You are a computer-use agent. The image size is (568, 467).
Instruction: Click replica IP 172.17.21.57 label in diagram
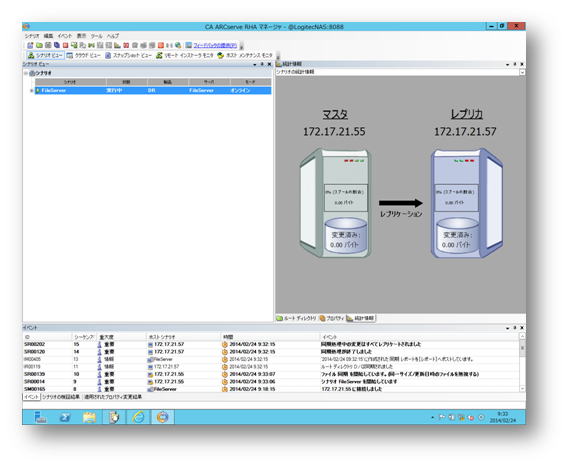[465, 132]
